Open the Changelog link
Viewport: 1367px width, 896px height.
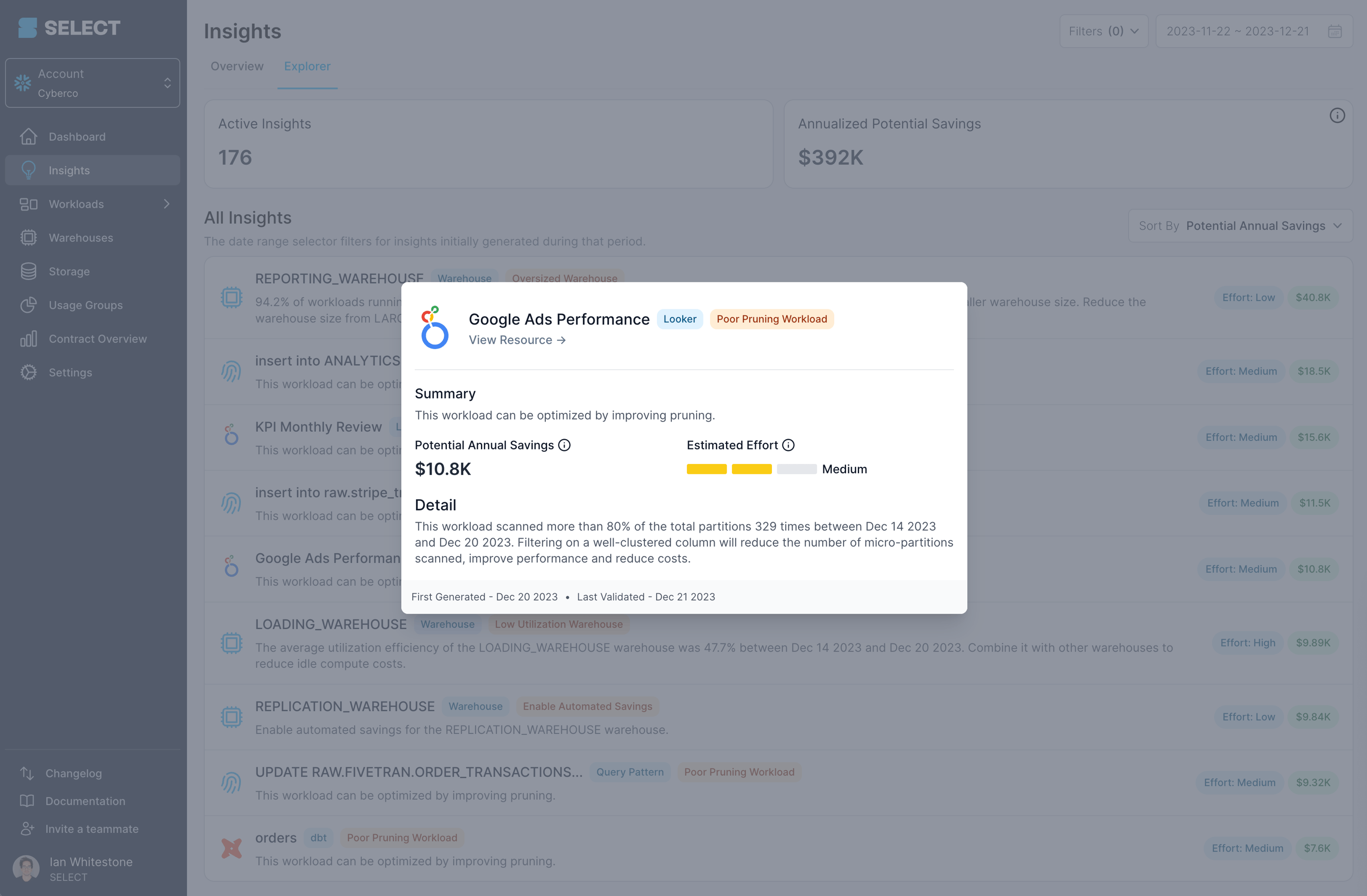click(x=74, y=773)
